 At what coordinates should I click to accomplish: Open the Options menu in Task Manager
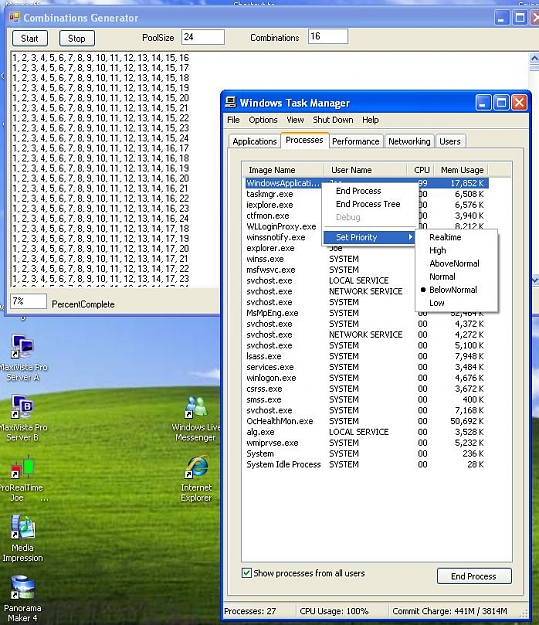tap(263, 120)
